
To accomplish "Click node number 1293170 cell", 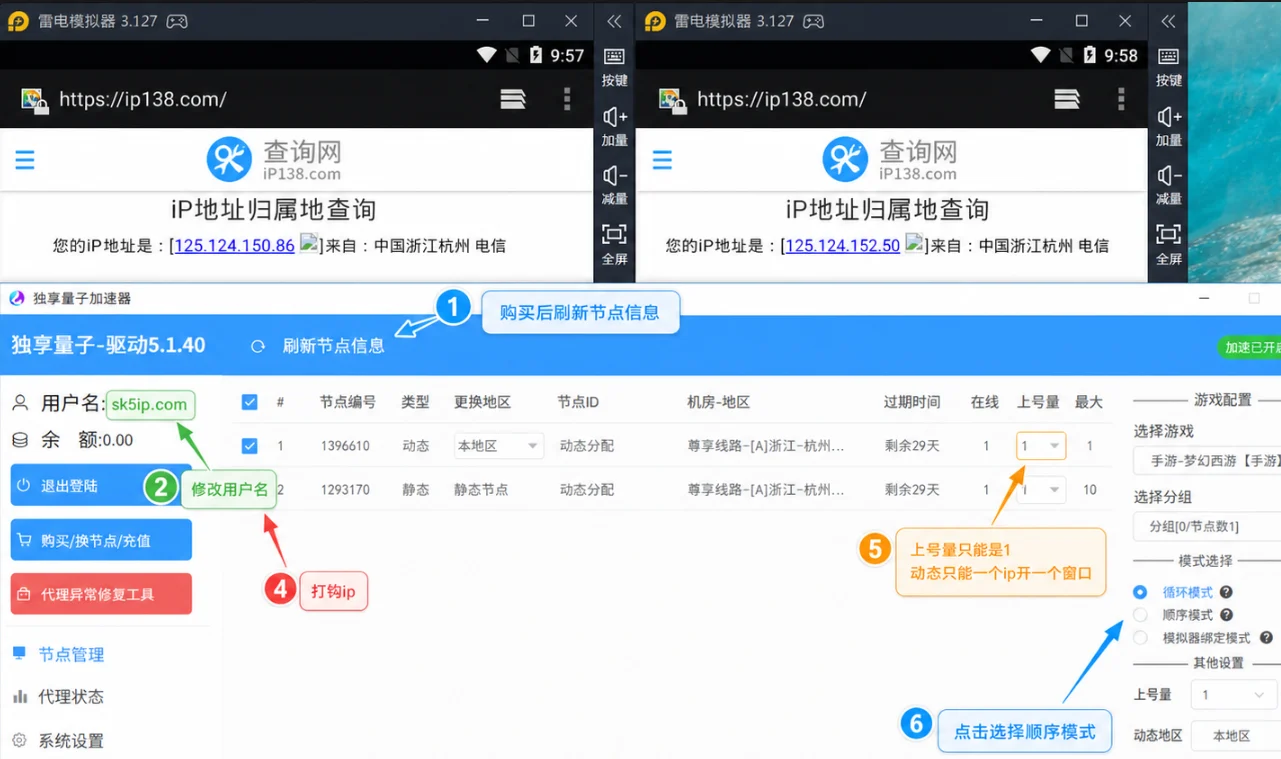I will (345, 490).
